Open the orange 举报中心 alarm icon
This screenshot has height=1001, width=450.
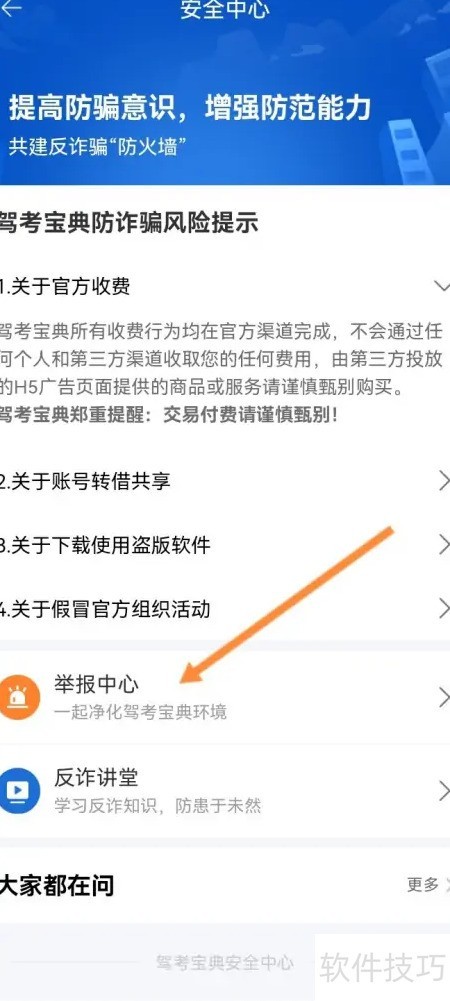19,698
